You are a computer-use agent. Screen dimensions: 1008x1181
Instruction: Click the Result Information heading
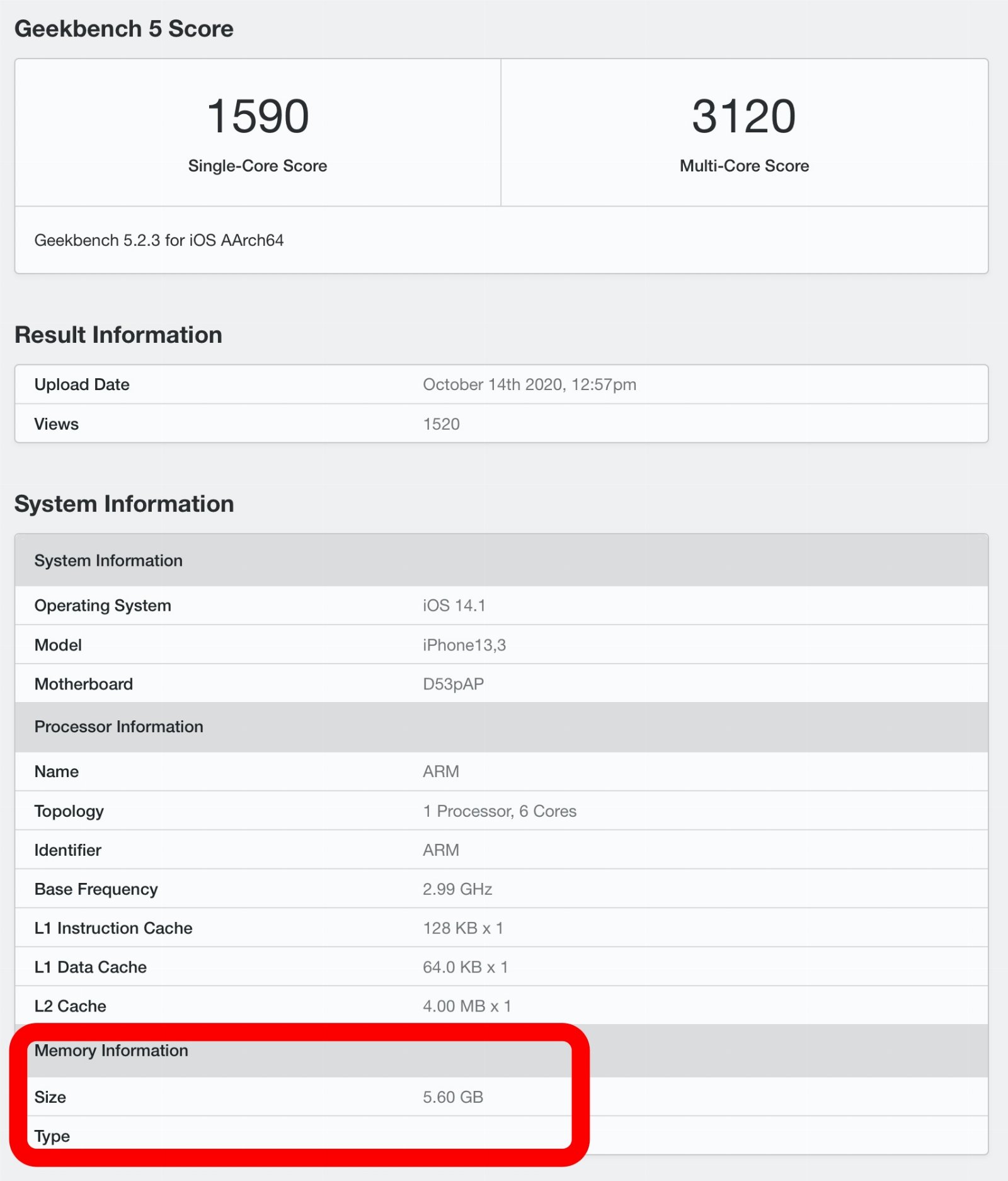(118, 335)
